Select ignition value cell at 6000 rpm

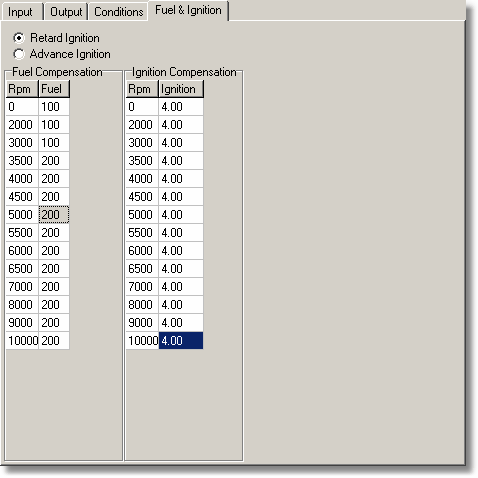tap(181, 250)
